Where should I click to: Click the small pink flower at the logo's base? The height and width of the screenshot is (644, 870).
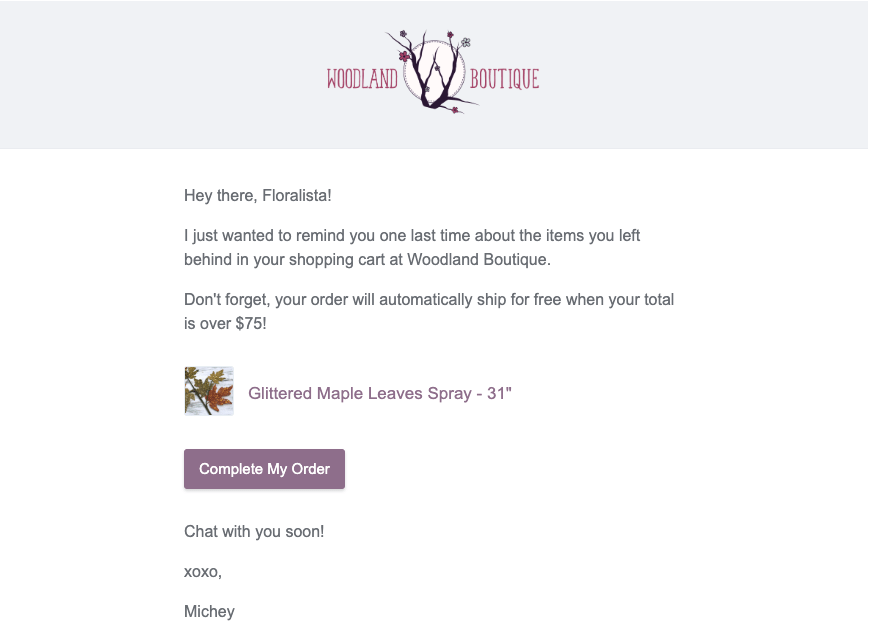(456, 110)
